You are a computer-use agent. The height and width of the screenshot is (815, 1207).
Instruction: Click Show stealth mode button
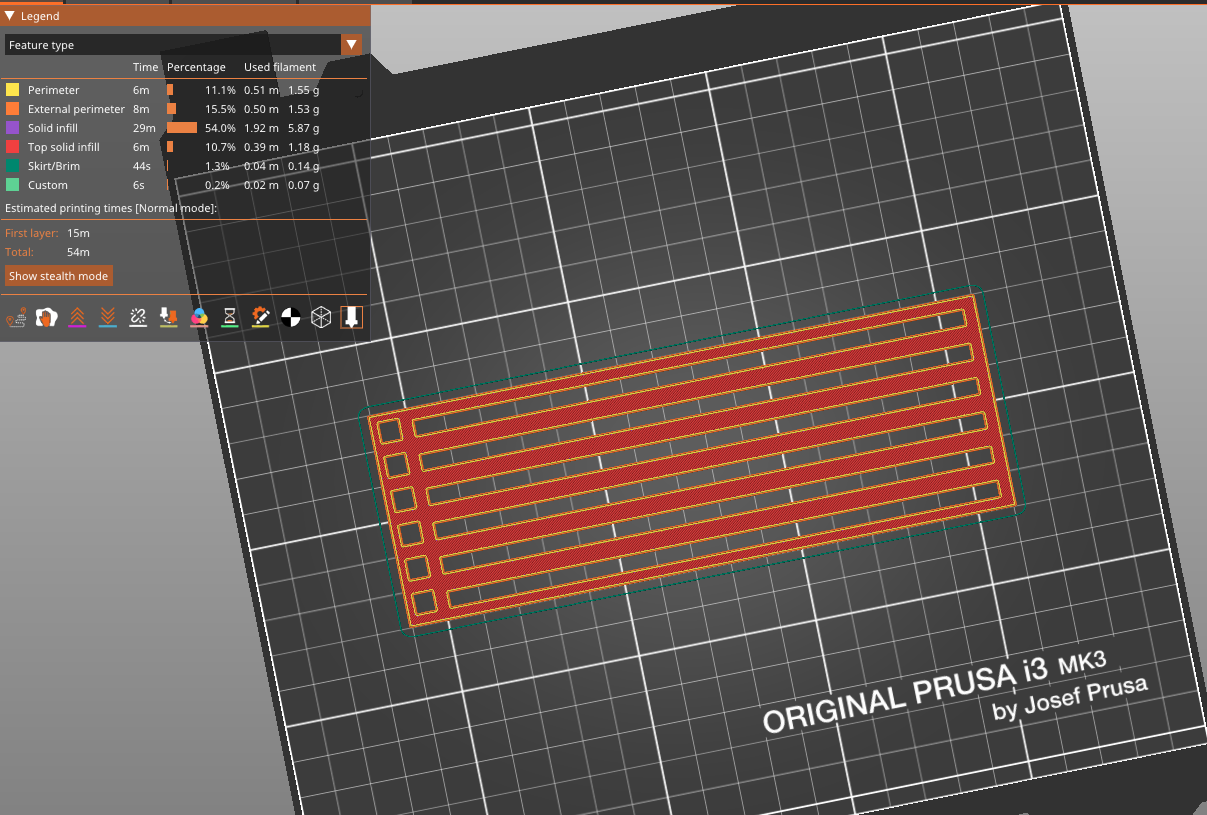pyautogui.click(x=58, y=276)
